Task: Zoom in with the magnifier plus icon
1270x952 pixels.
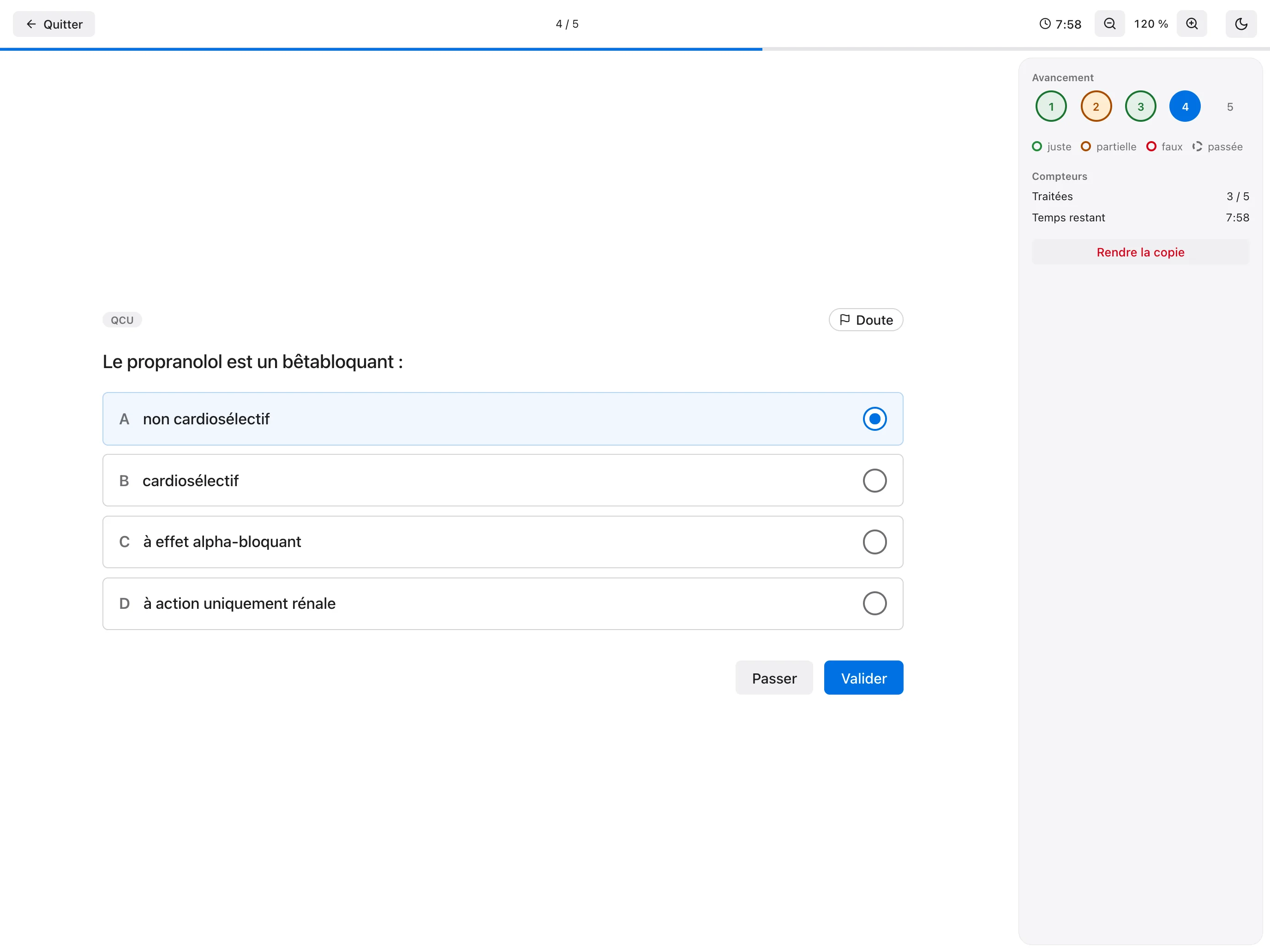Action: 1192,24
